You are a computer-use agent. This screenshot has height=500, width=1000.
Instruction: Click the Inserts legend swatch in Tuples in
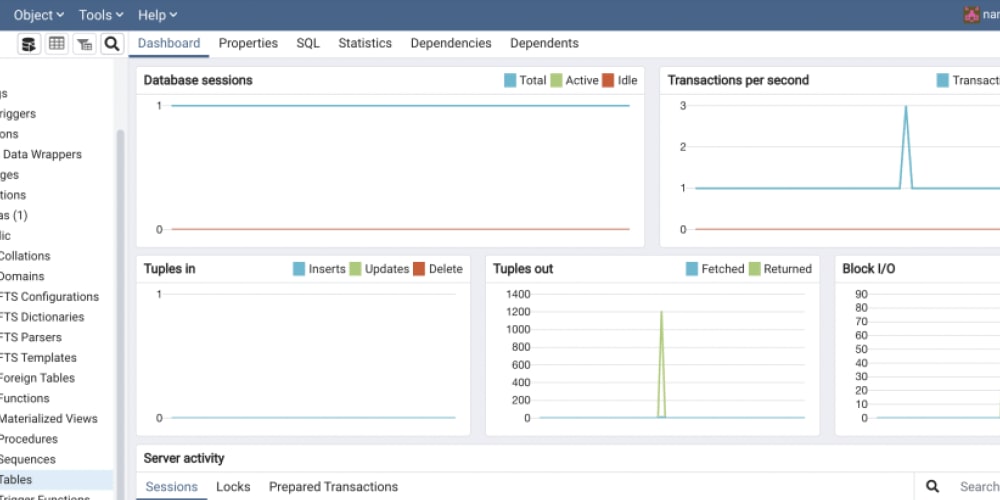click(299, 269)
